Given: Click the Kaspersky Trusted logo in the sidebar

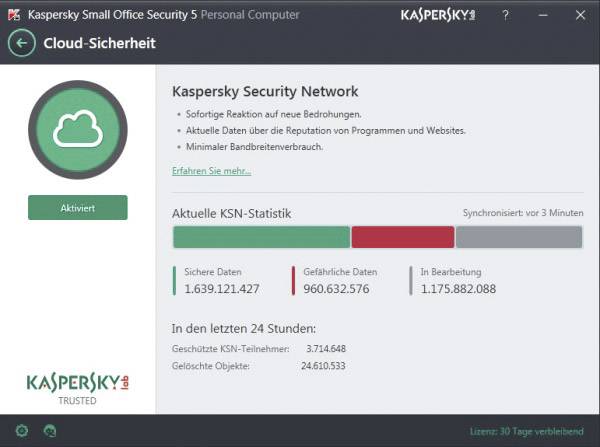Looking at the screenshot, I should 78,389.
